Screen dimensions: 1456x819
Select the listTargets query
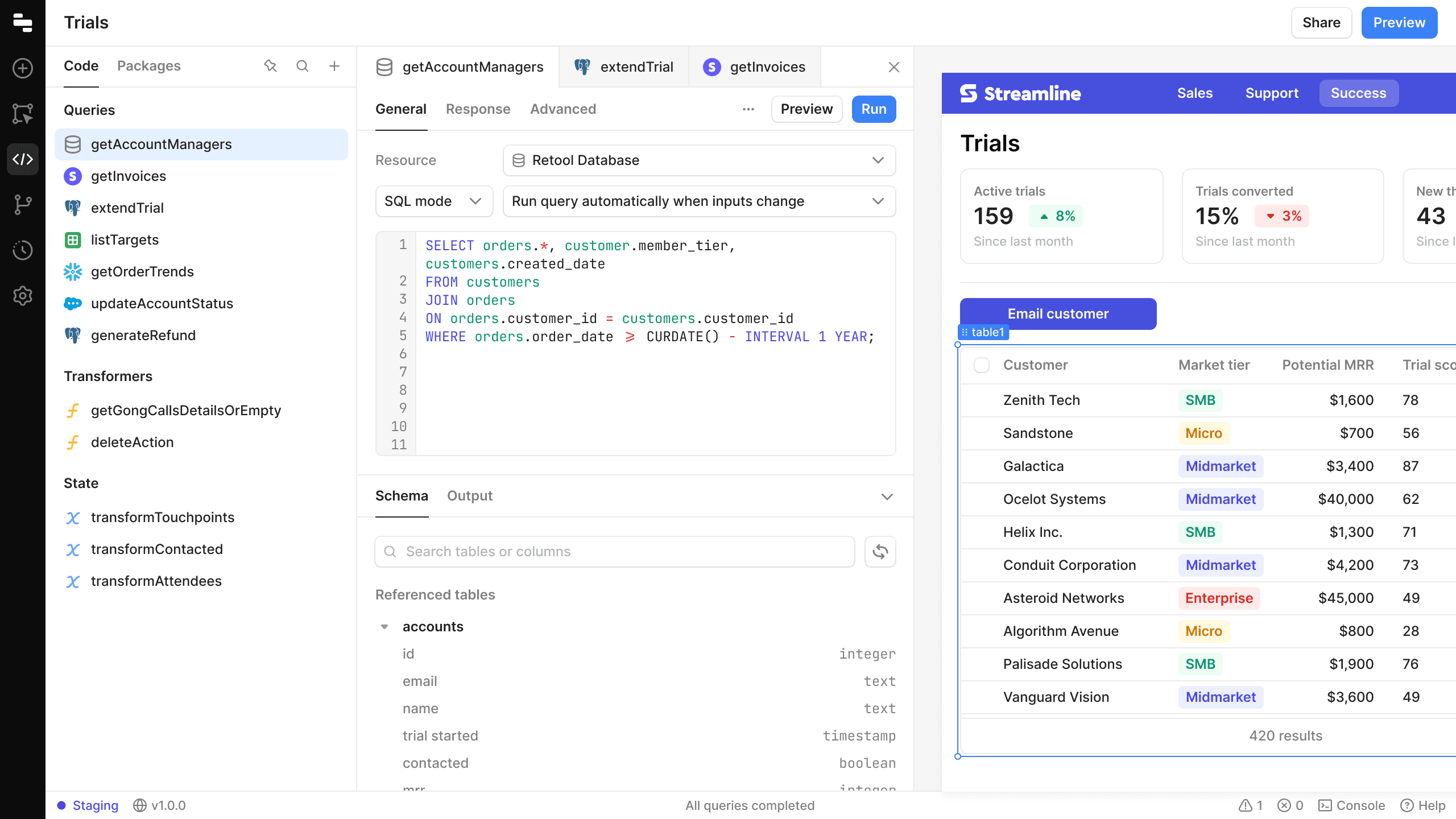tap(201, 240)
